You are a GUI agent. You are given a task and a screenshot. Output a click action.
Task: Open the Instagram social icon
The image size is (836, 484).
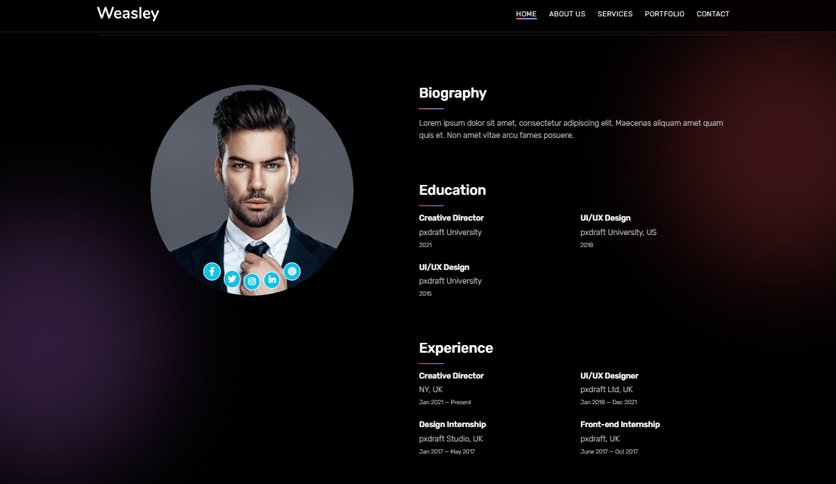click(x=252, y=281)
